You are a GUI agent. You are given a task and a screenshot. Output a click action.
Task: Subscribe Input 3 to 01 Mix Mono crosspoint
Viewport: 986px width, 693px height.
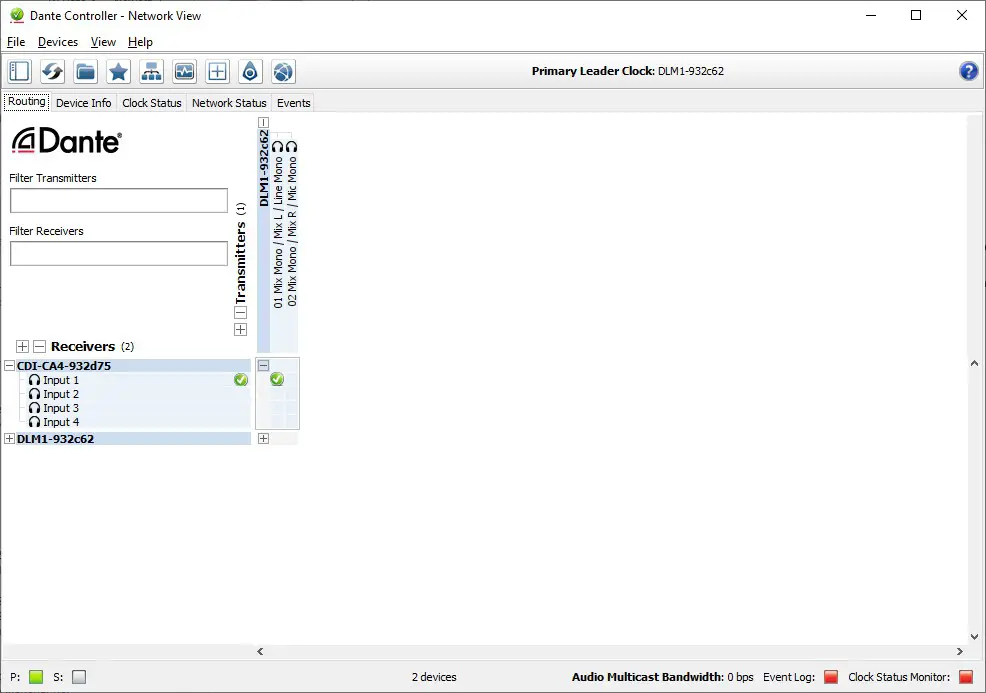click(x=277, y=408)
